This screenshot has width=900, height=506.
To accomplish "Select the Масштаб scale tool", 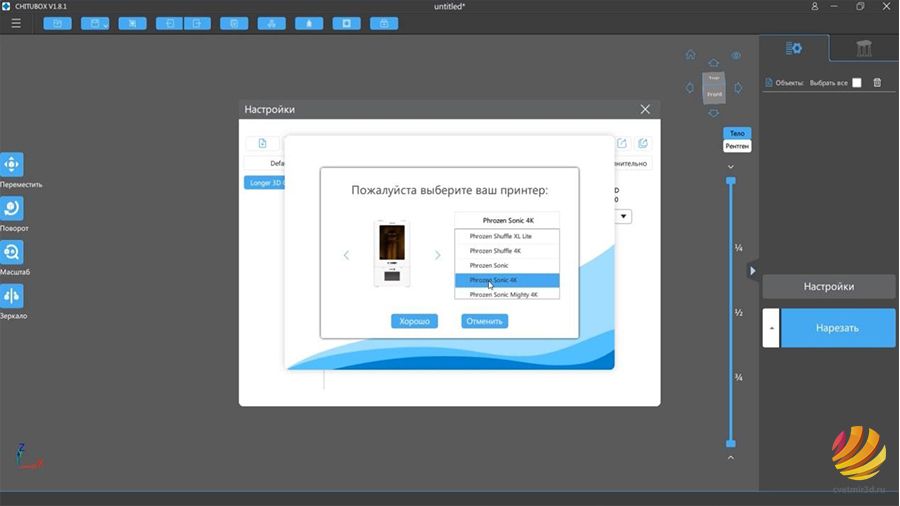I will click(x=12, y=252).
